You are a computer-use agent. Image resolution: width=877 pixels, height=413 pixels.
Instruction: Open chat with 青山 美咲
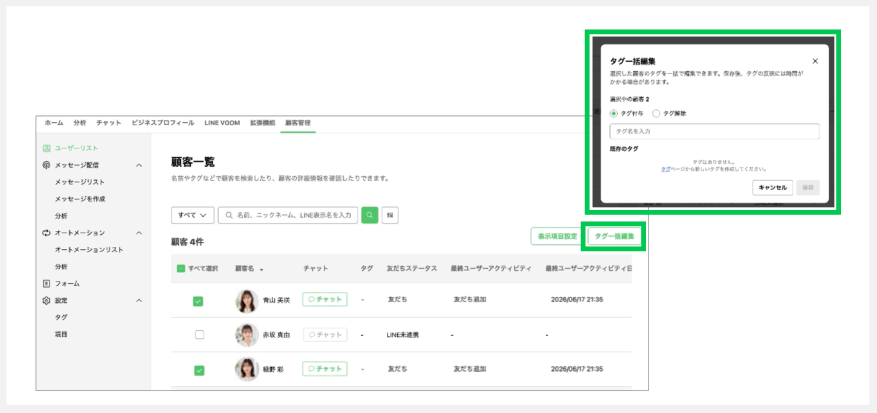click(x=325, y=299)
